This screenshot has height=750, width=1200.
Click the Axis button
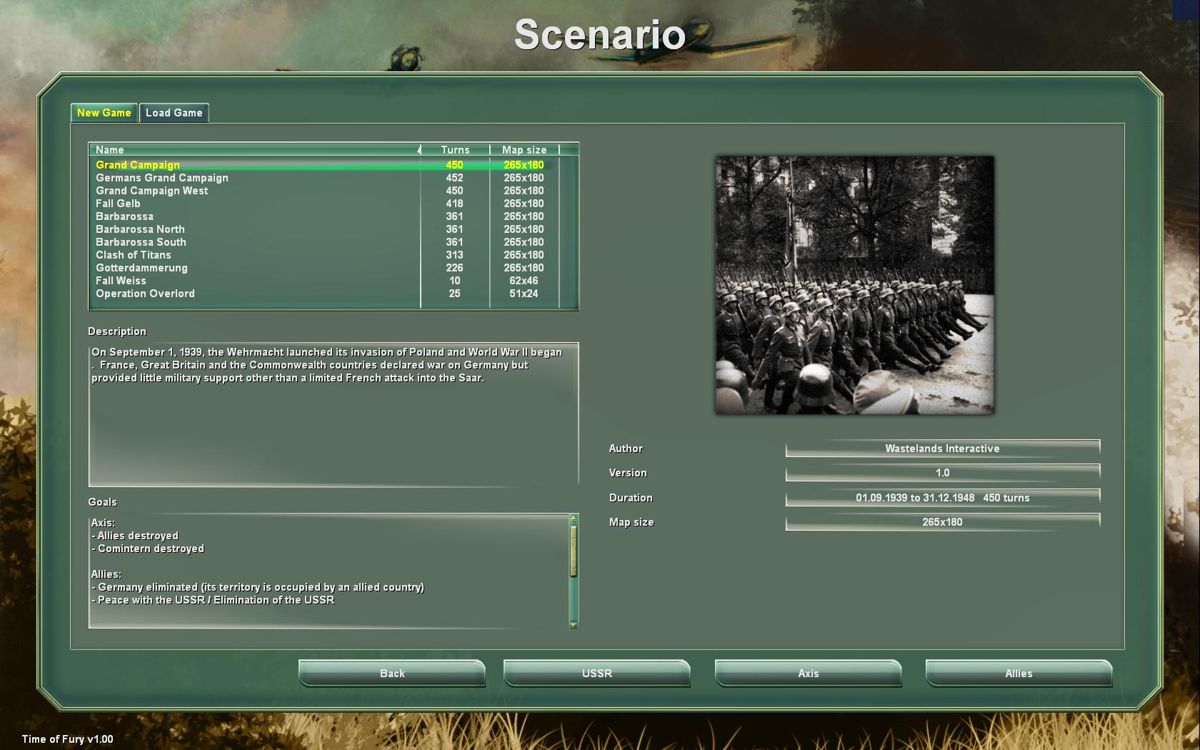808,673
